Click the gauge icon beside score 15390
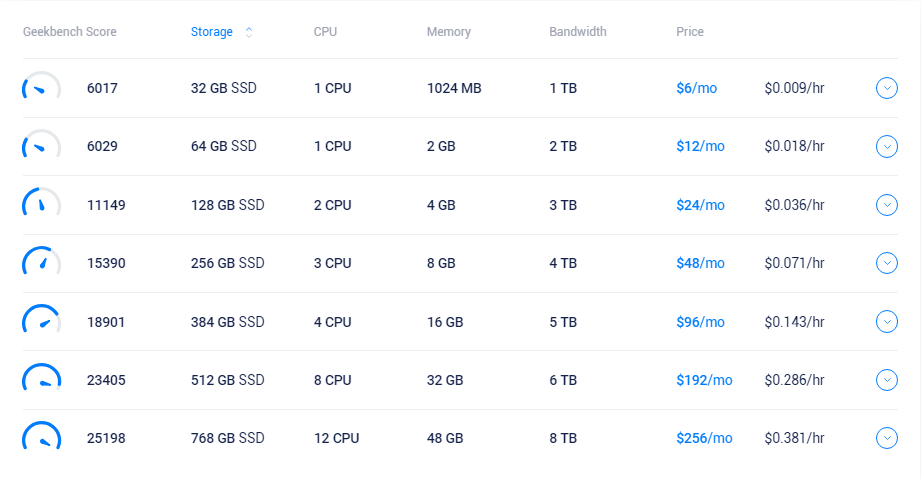921x479 pixels. (41, 263)
